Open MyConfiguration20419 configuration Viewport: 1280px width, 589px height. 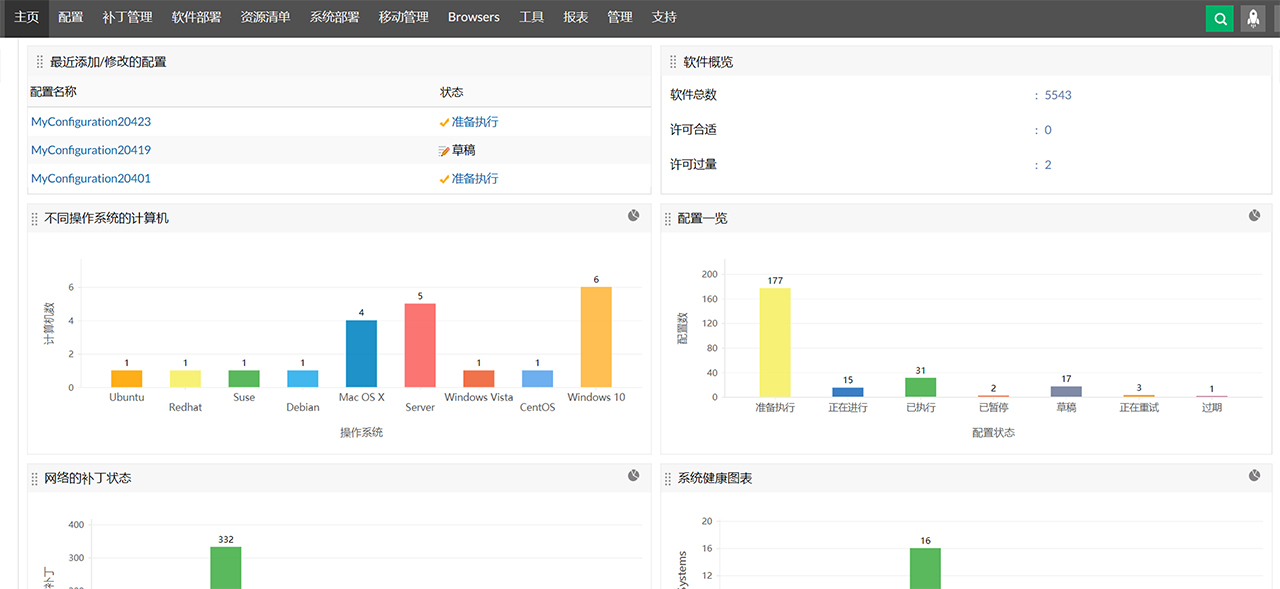point(91,150)
